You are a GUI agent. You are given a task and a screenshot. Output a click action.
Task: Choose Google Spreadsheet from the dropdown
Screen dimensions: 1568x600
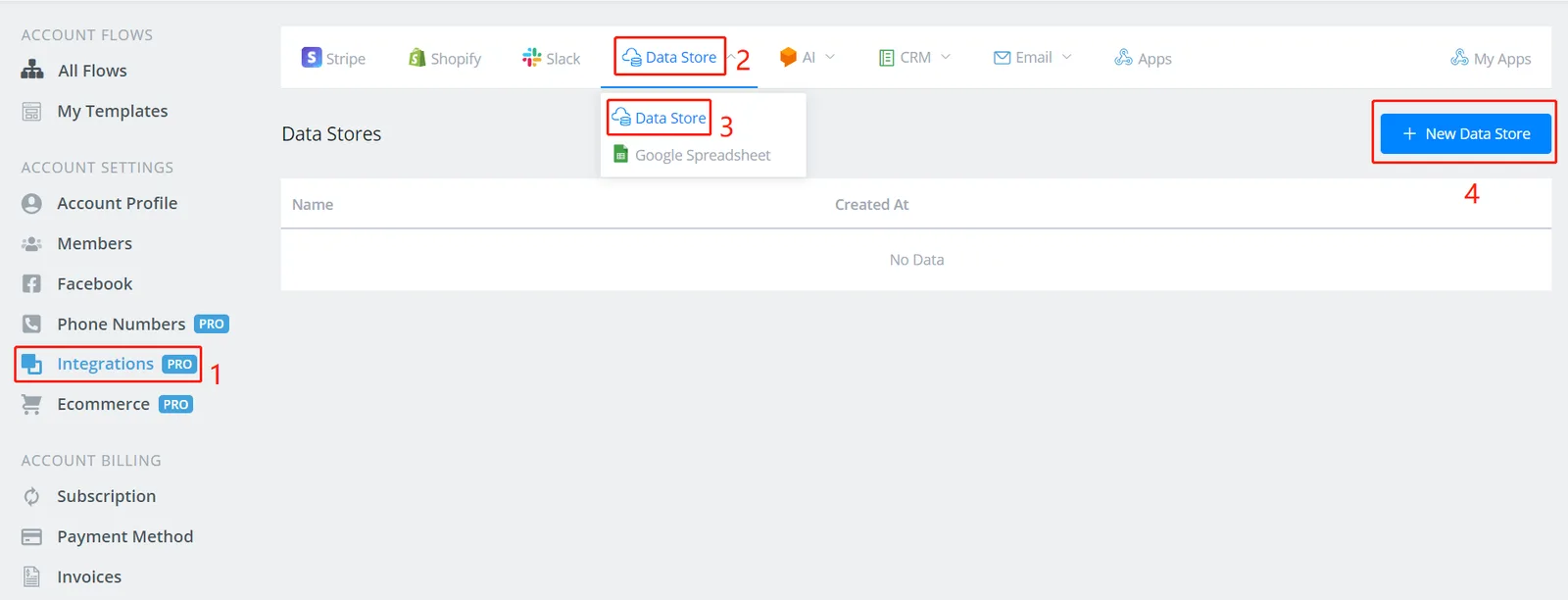(692, 155)
